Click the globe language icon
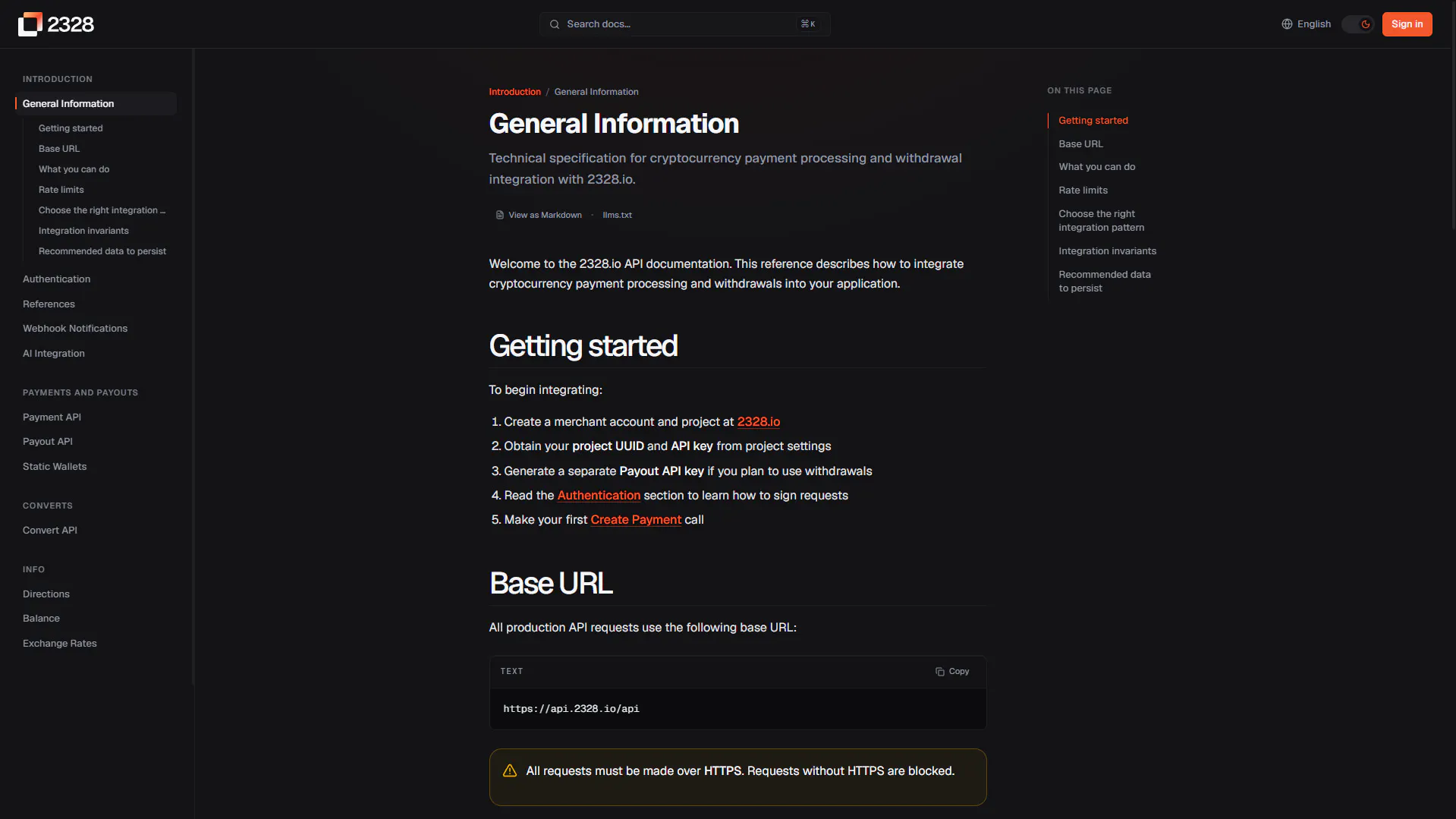 (1287, 24)
